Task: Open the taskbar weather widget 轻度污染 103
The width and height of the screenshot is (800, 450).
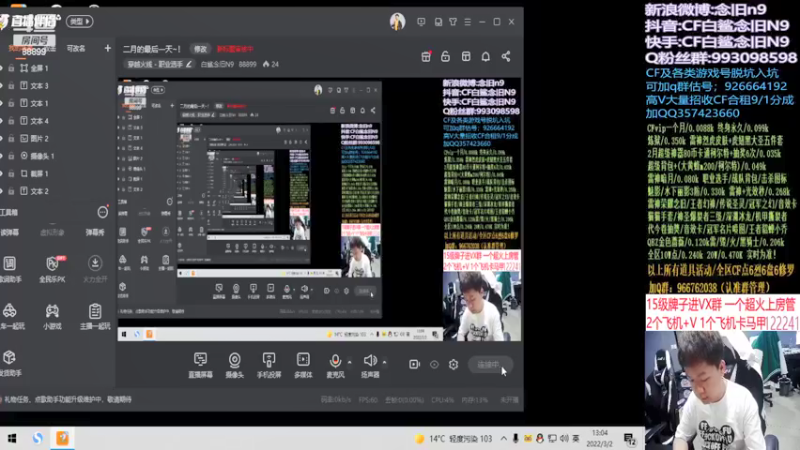Action: (x=454, y=439)
